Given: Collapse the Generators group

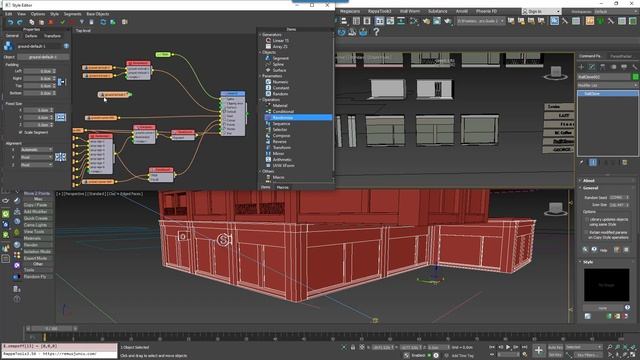Looking at the screenshot, I should click(x=260, y=35).
